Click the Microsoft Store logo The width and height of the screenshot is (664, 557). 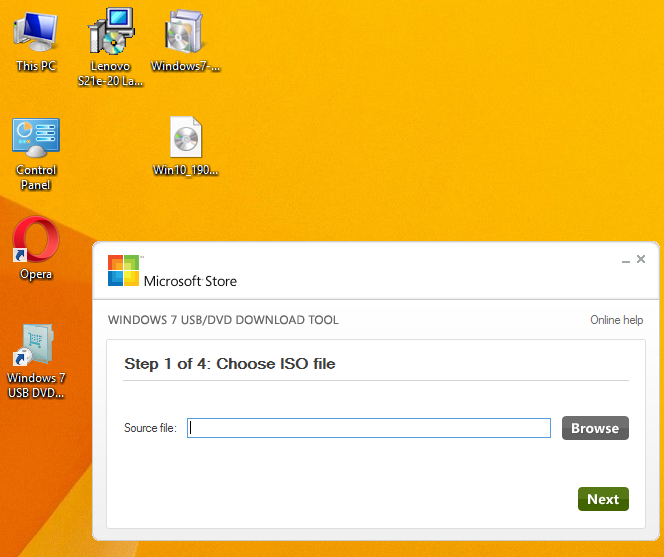(172, 271)
